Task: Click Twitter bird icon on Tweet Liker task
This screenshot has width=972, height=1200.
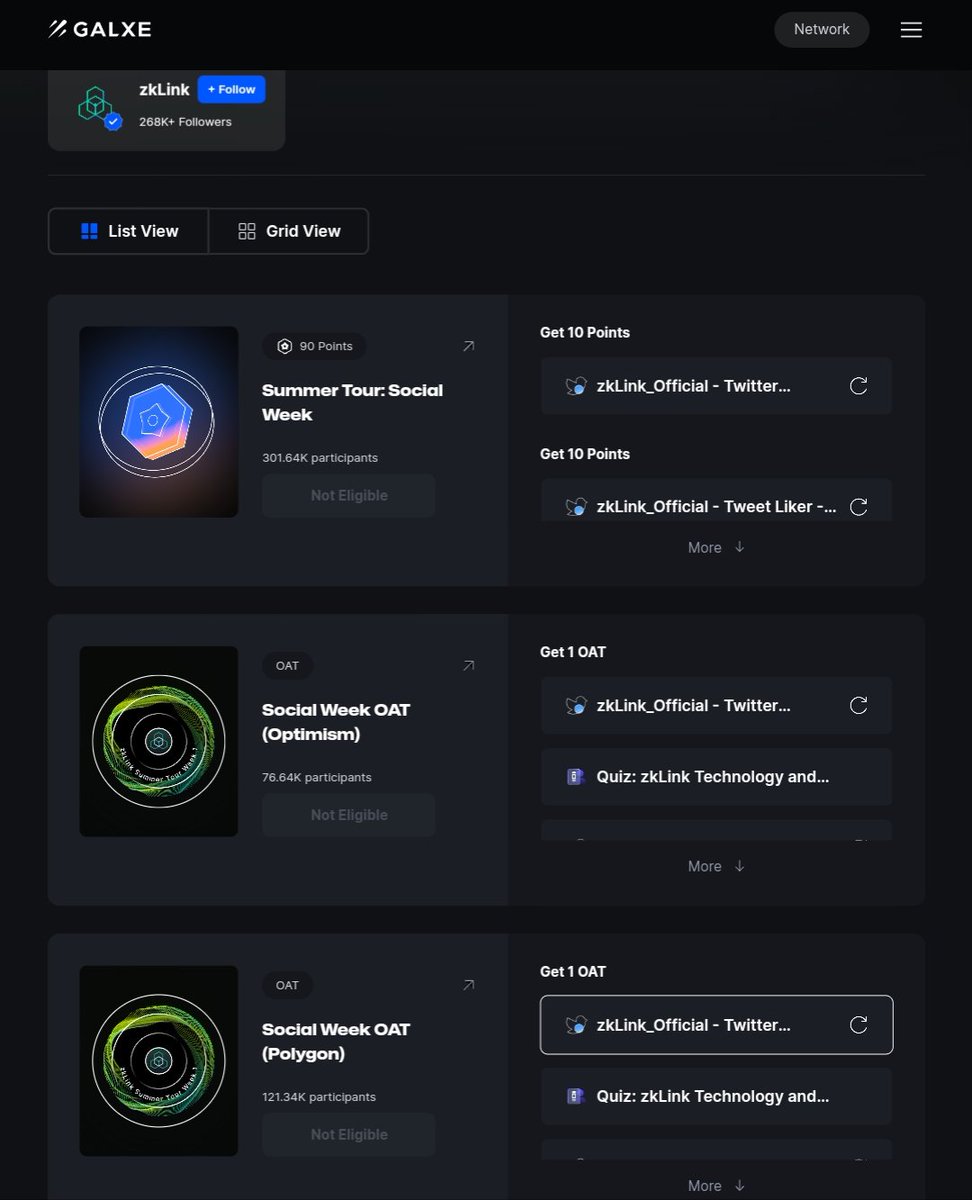Action: tap(575, 507)
